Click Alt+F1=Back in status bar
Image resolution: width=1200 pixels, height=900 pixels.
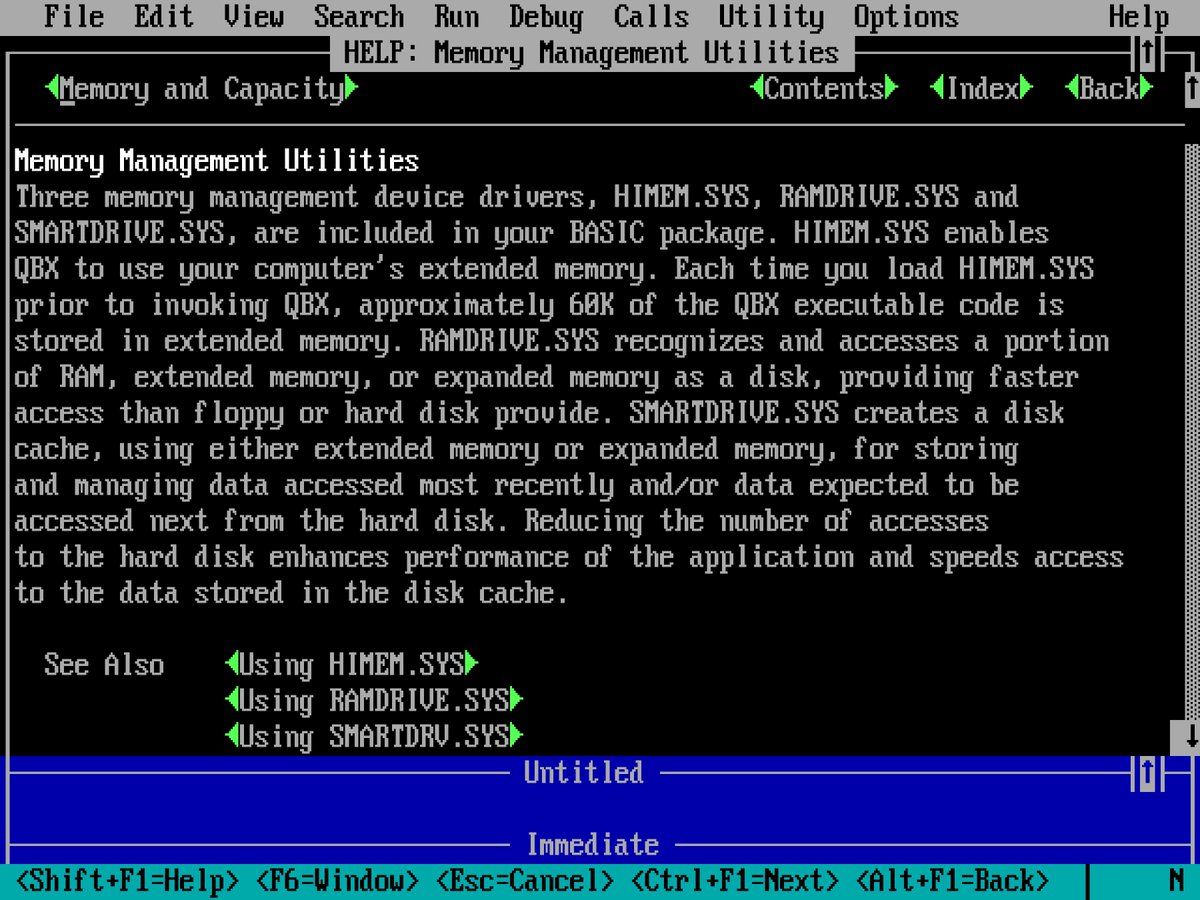pyautogui.click(x=952, y=881)
